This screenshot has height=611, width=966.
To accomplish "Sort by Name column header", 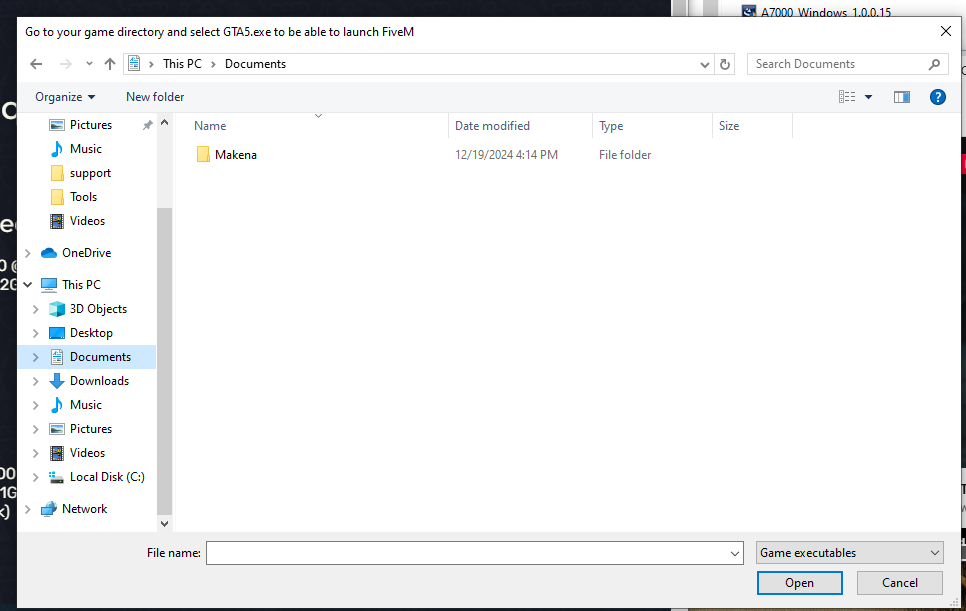I will click(x=210, y=126).
